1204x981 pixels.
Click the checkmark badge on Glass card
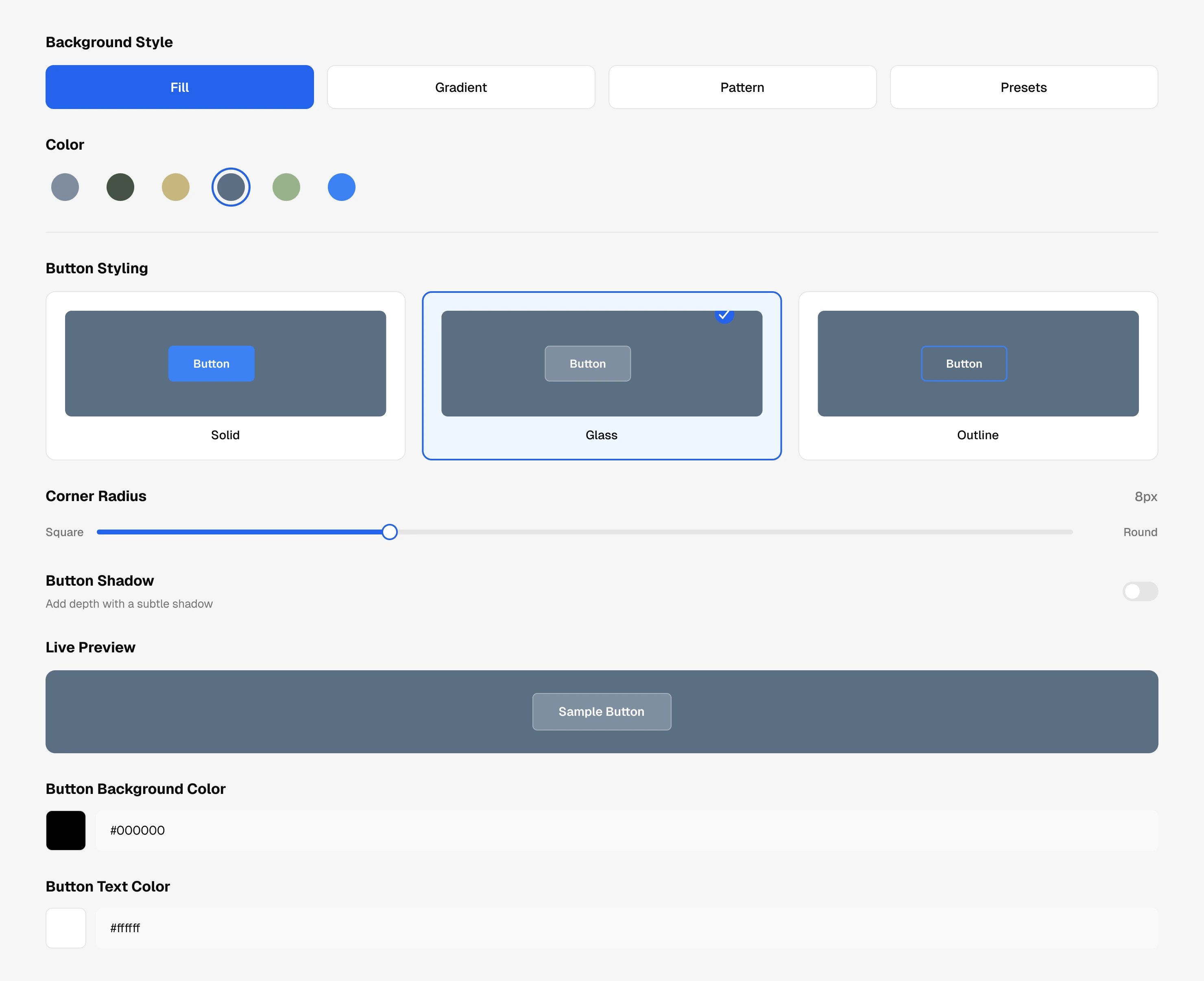(724, 314)
